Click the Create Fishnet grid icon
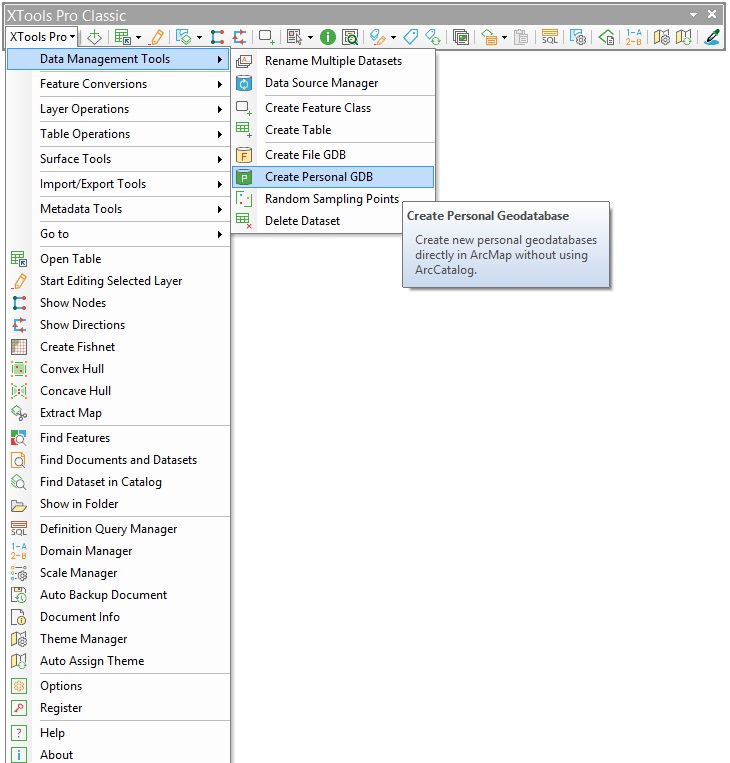730x763 pixels. pos(19,347)
